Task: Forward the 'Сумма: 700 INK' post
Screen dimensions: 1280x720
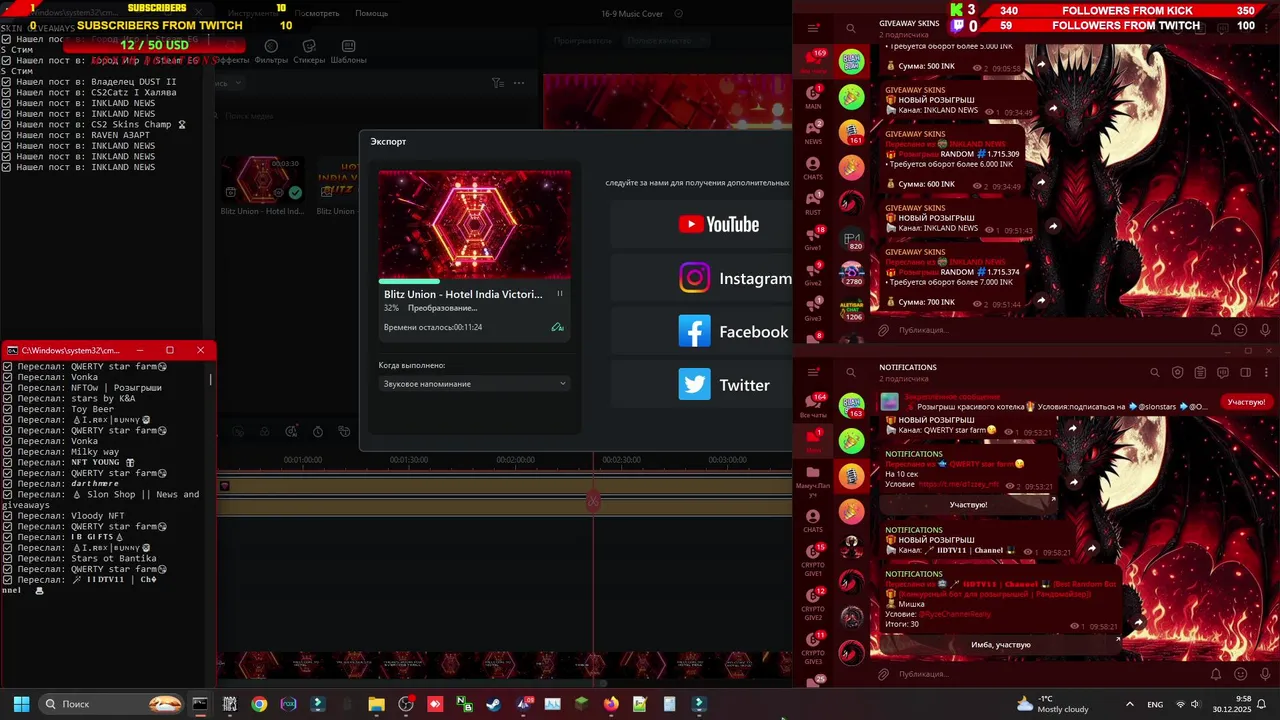Action: pyautogui.click(x=1041, y=300)
